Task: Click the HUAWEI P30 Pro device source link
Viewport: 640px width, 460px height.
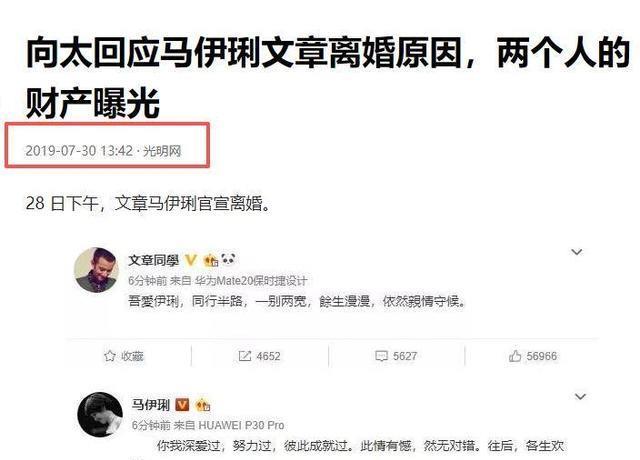Action: point(241,425)
